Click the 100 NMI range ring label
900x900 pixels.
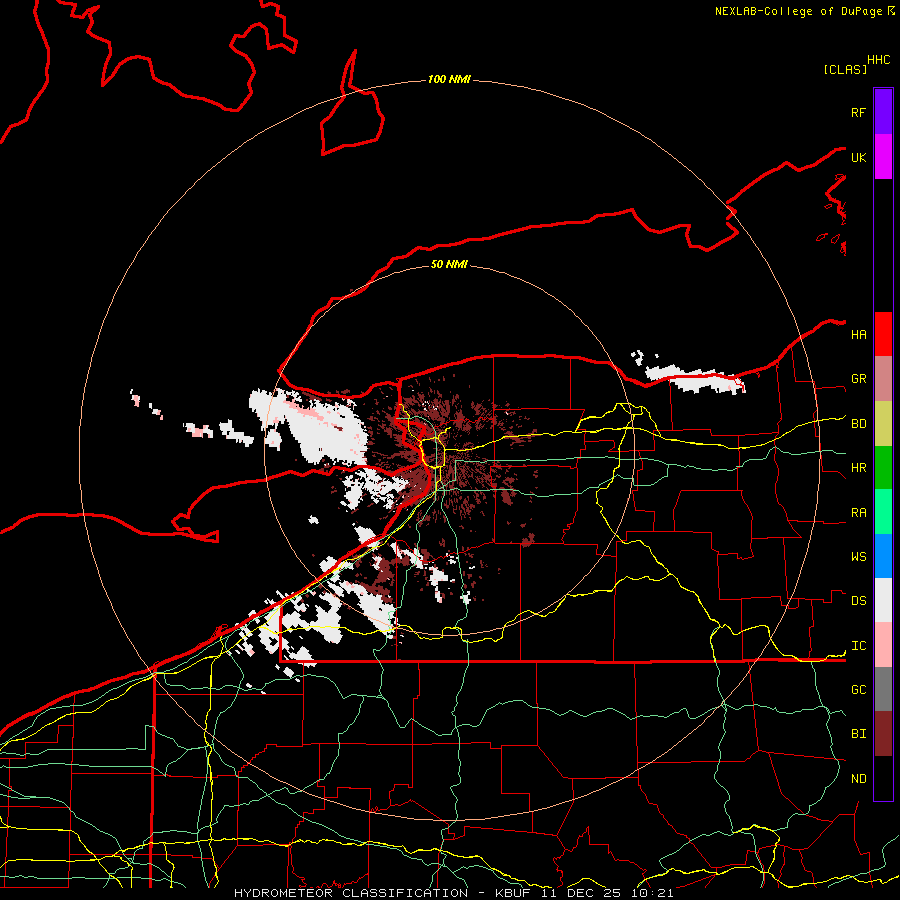[449, 79]
